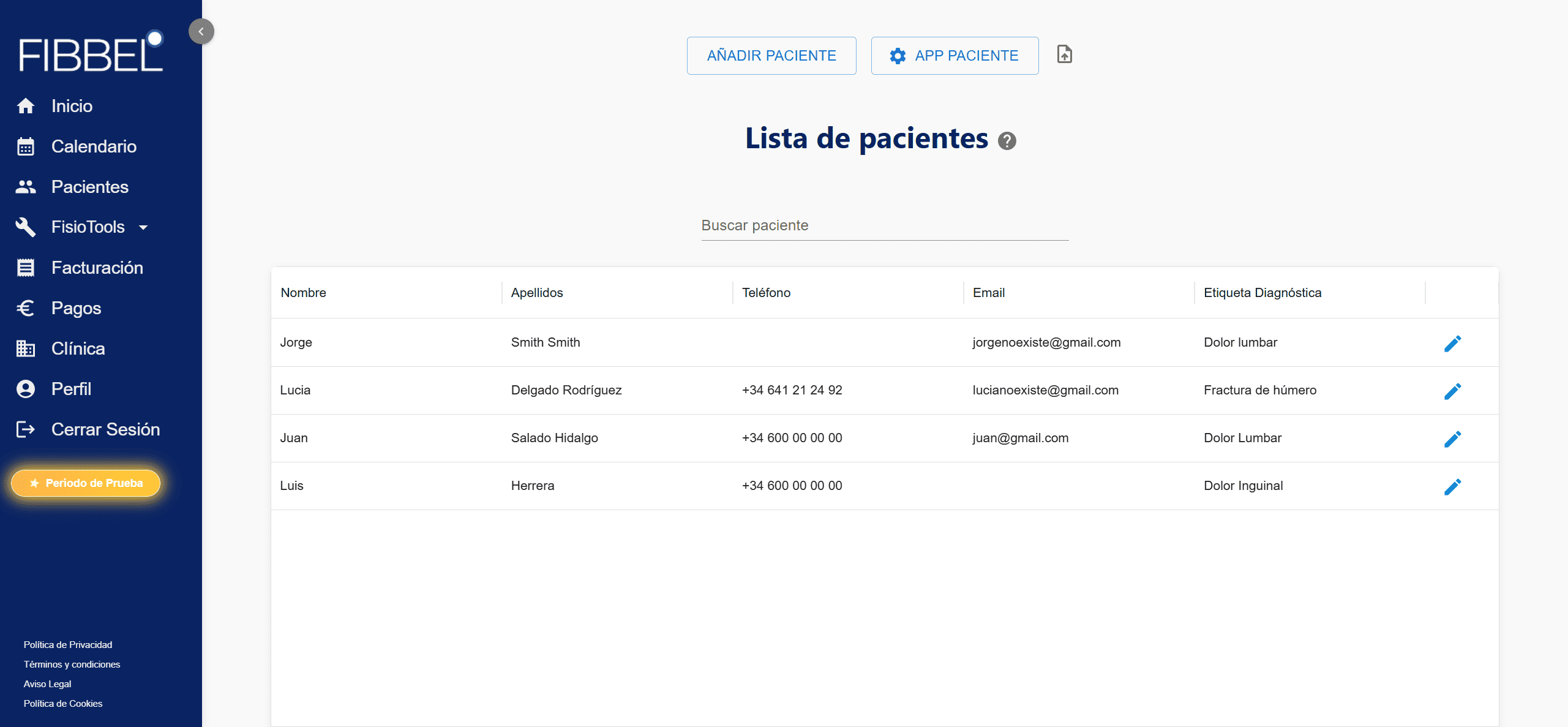Screen dimensions: 1568x727
Task: Go to Pacientes section
Action: tap(89, 187)
